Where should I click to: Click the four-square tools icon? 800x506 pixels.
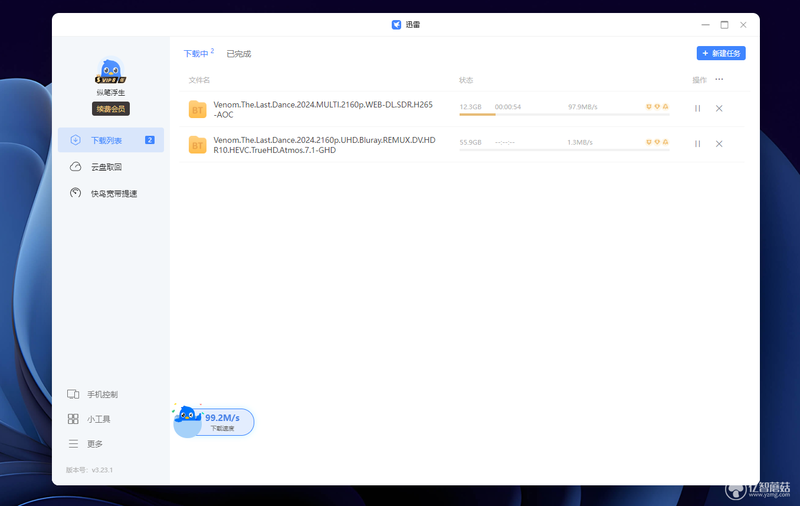click(x=73, y=419)
